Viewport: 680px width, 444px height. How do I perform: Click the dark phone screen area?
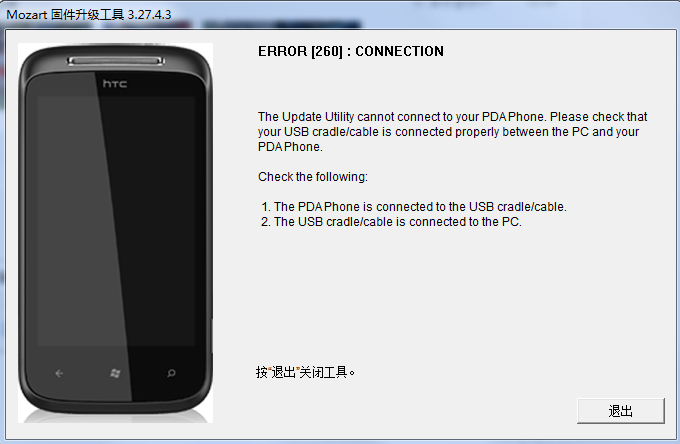coord(116,221)
